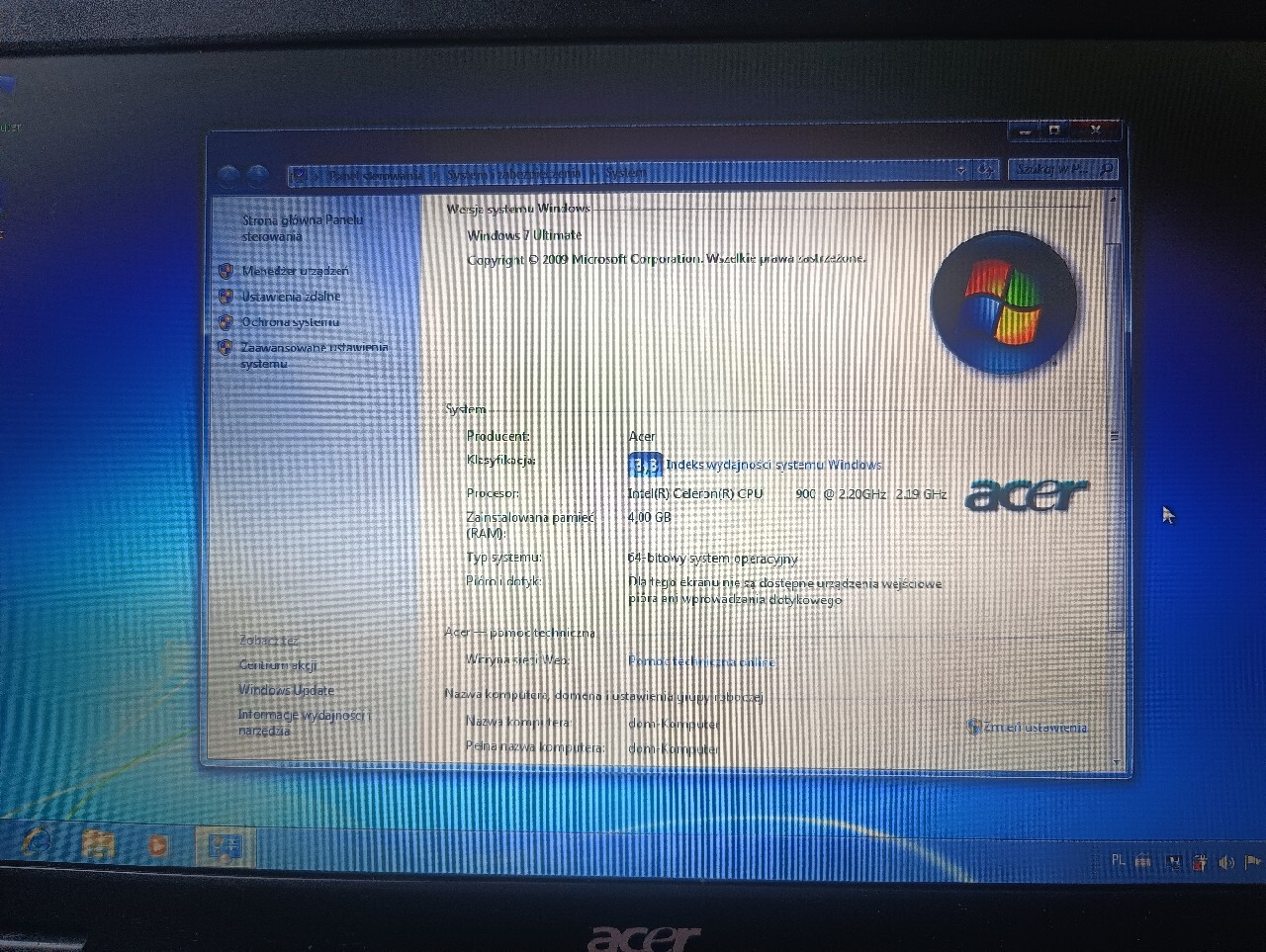Image resolution: width=1266 pixels, height=952 pixels.
Task: Click the shield icon beside Menedżer urządzeń
Action: (x=226, y=271)
